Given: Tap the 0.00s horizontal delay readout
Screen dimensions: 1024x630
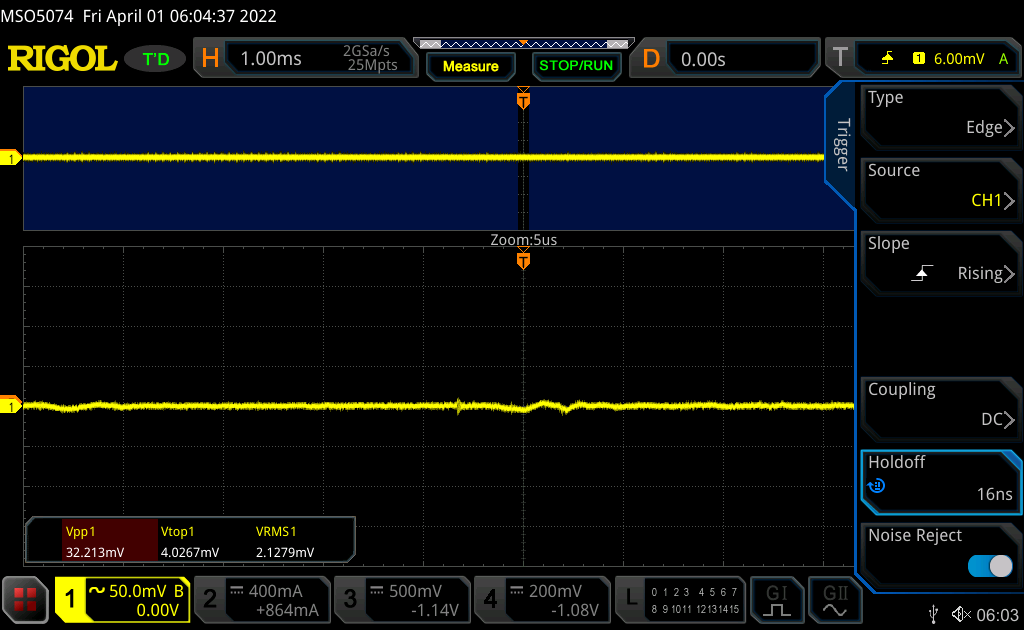Looking at the screenshot, I should (x=703, y=59).
